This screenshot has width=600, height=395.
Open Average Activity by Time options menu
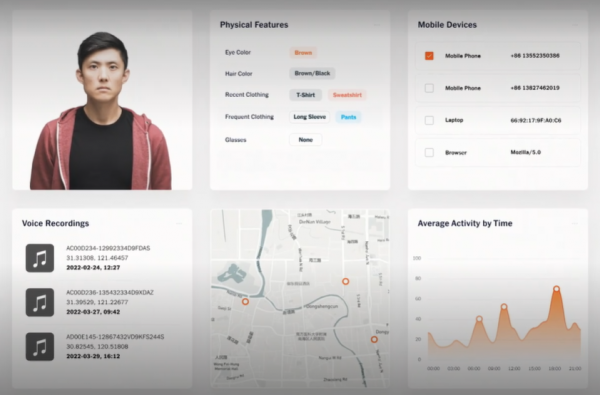coord(575,224)
